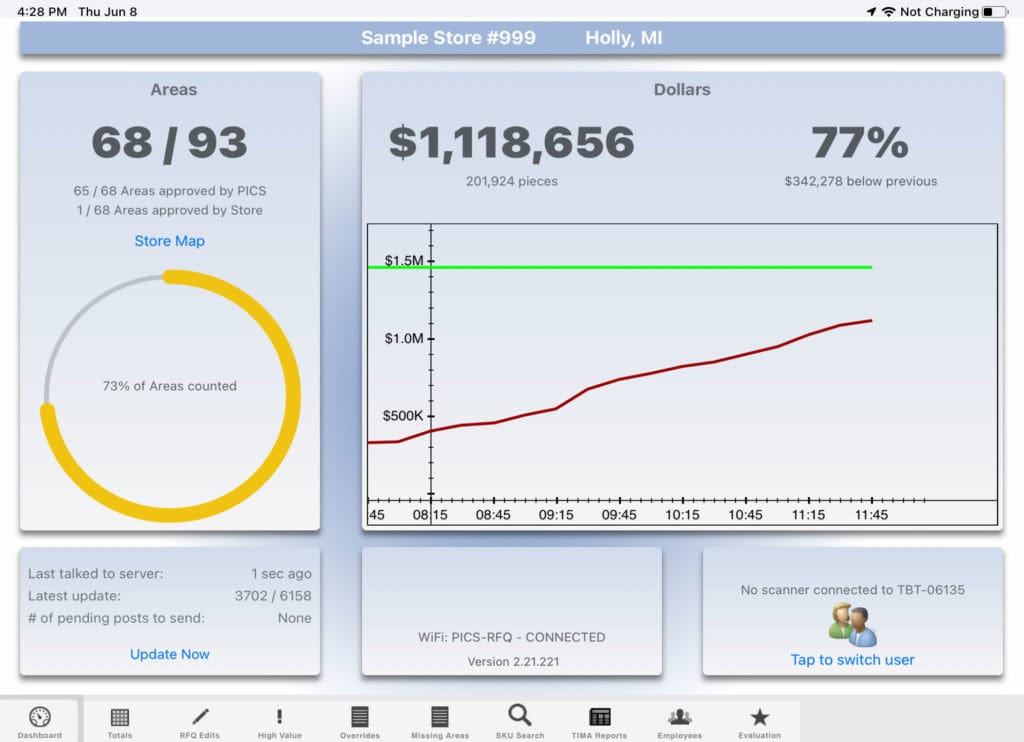View High Value items via exclamation icon
This screenshot has height=742, width=1024.
(x=279, y=718)
